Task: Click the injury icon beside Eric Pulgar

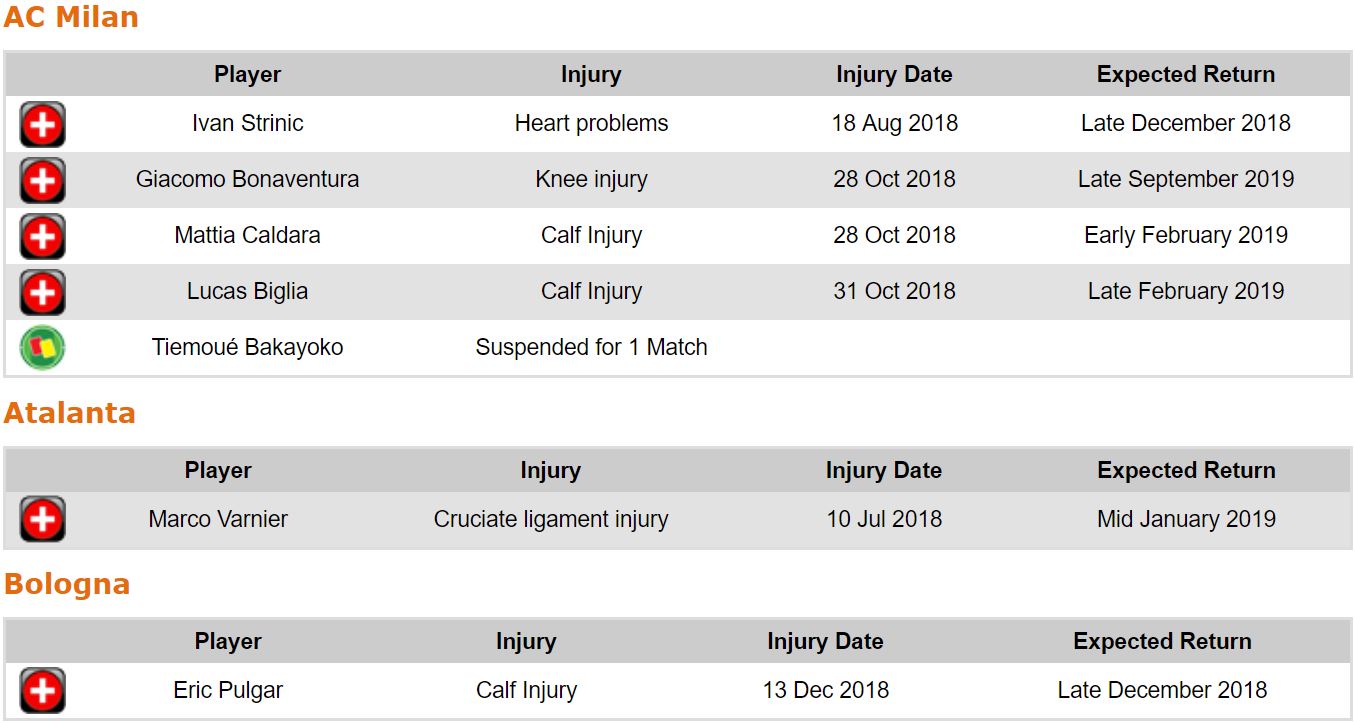Action: pos(42,691)
